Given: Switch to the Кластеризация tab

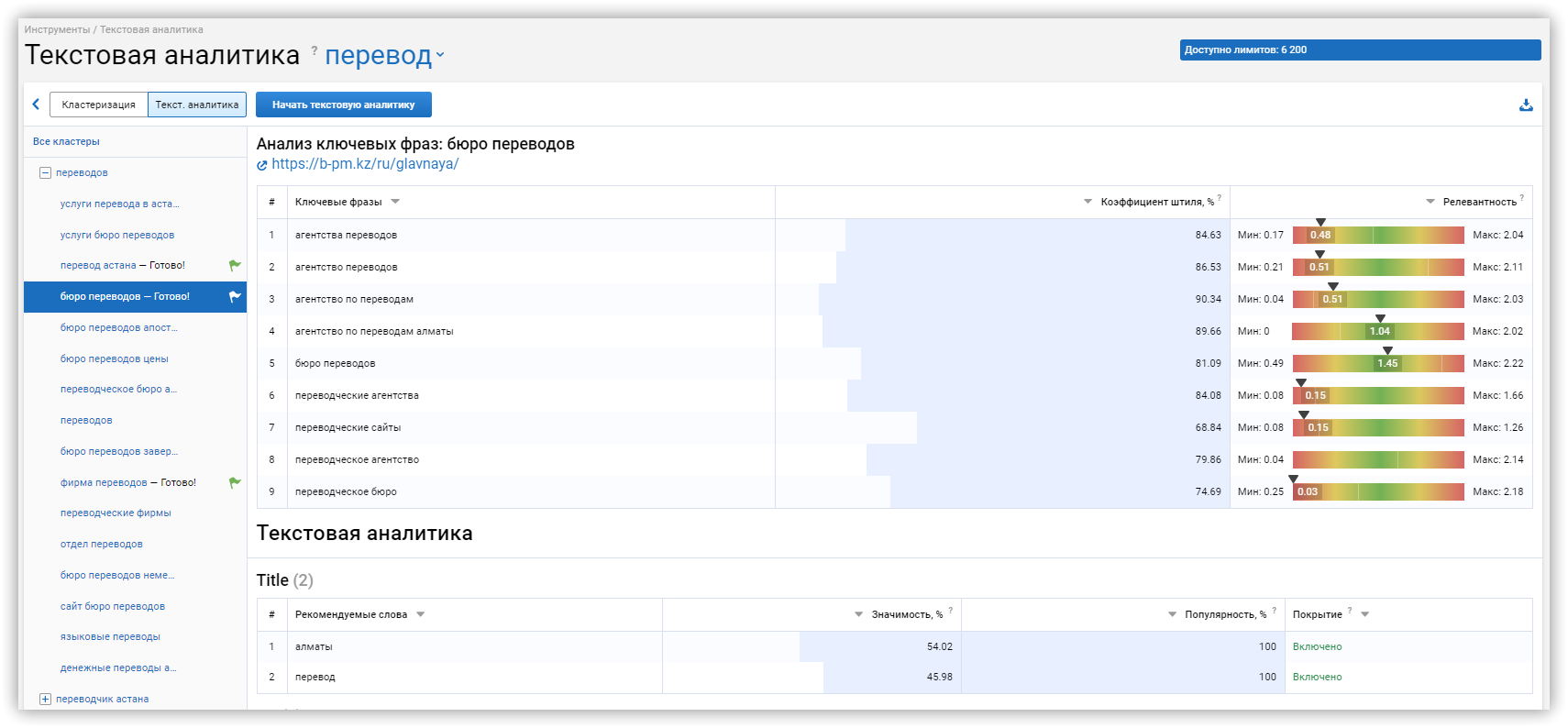Looking at the screenshot, I should tap(99, 105).
